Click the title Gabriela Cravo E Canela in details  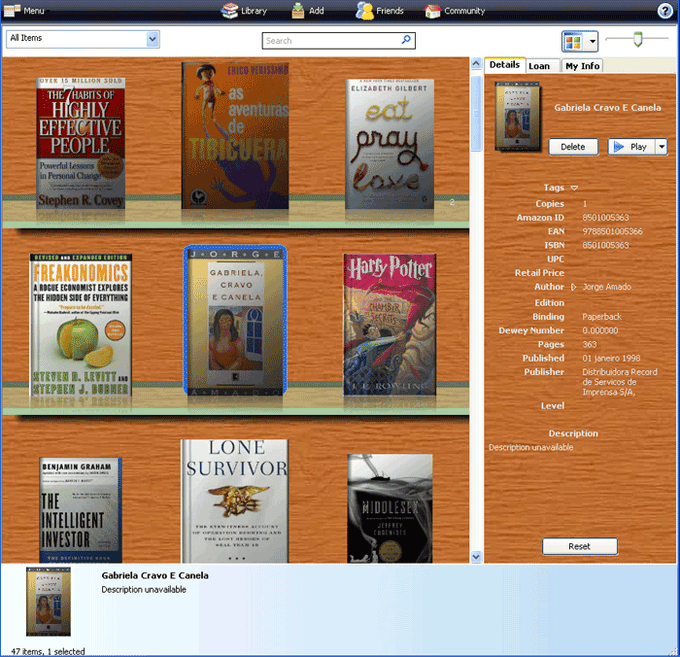pyautogui.click(x=607, y=108)
